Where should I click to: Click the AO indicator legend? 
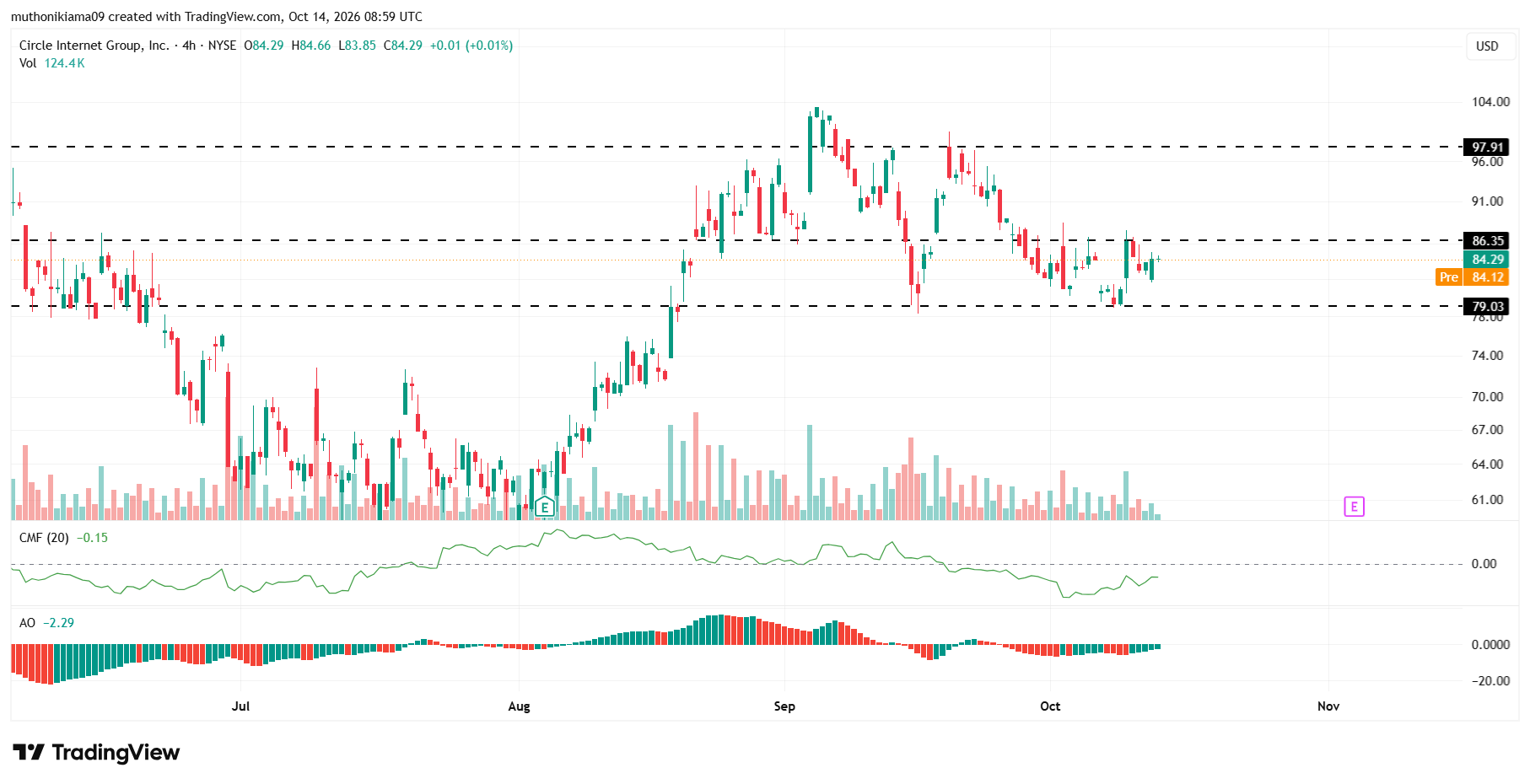pos(46,623)
